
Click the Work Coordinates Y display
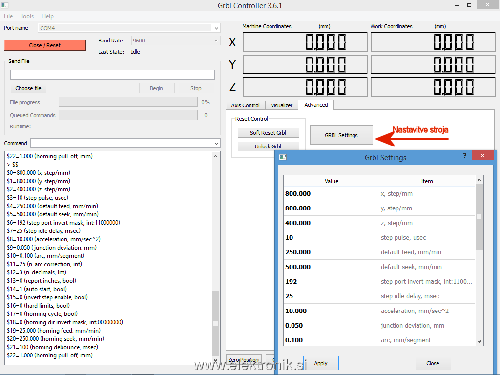(433, 64)
